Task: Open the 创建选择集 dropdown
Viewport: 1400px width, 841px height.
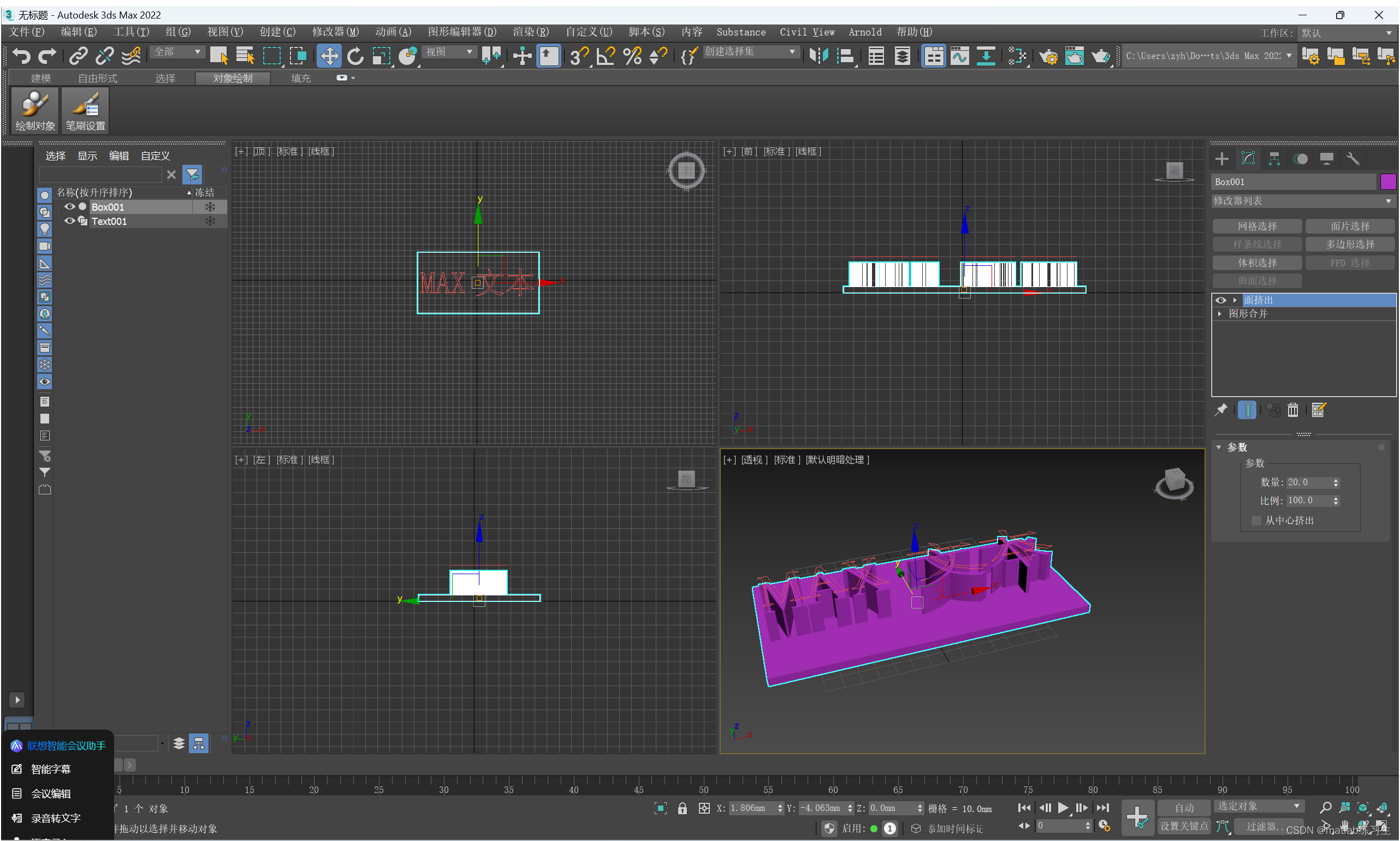Action: click(750, 51)
